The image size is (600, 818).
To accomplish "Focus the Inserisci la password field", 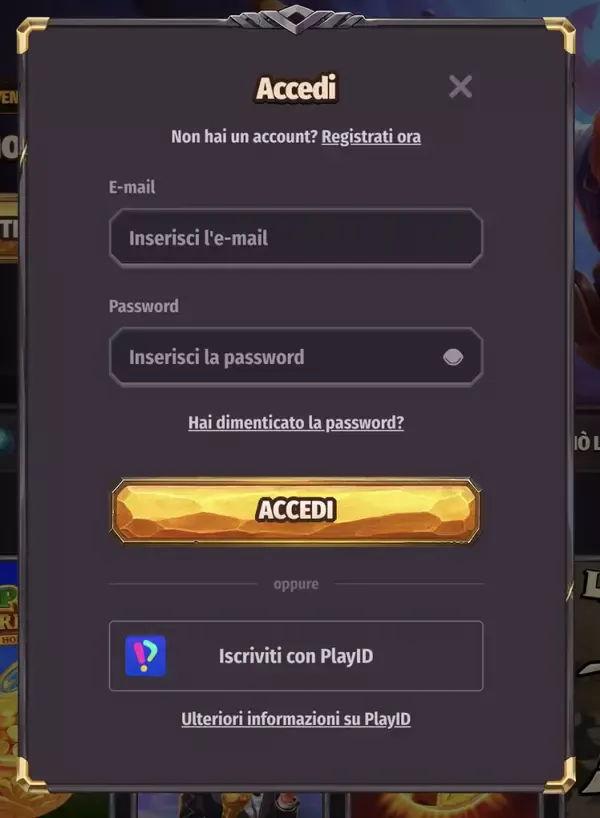I will click(296, 357).
